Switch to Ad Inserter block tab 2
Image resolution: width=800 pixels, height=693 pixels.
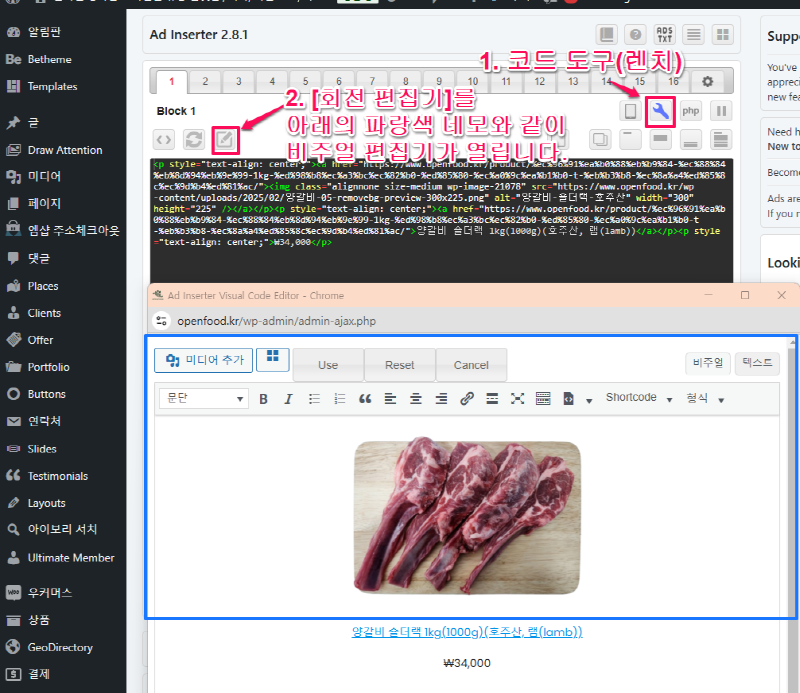point(204,80)
